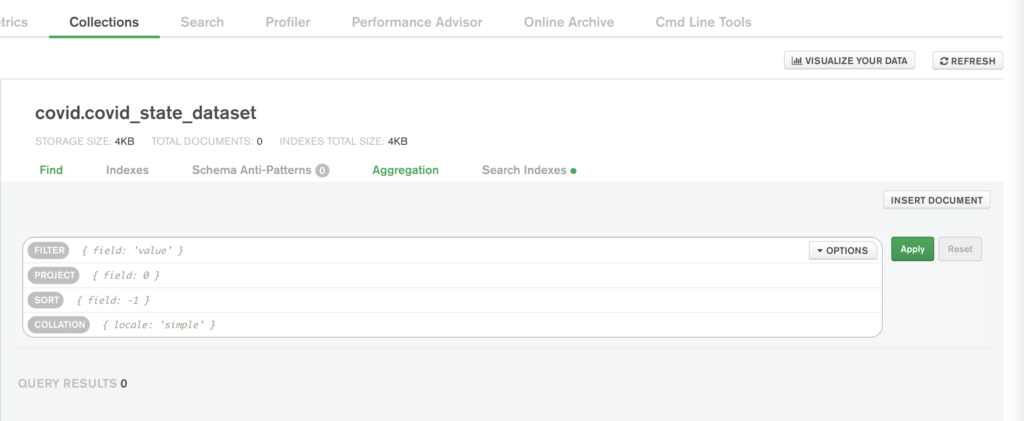1024x421 pixels.
Task: Switch to the Indexes sub-tab
Action: pos(127,170)
